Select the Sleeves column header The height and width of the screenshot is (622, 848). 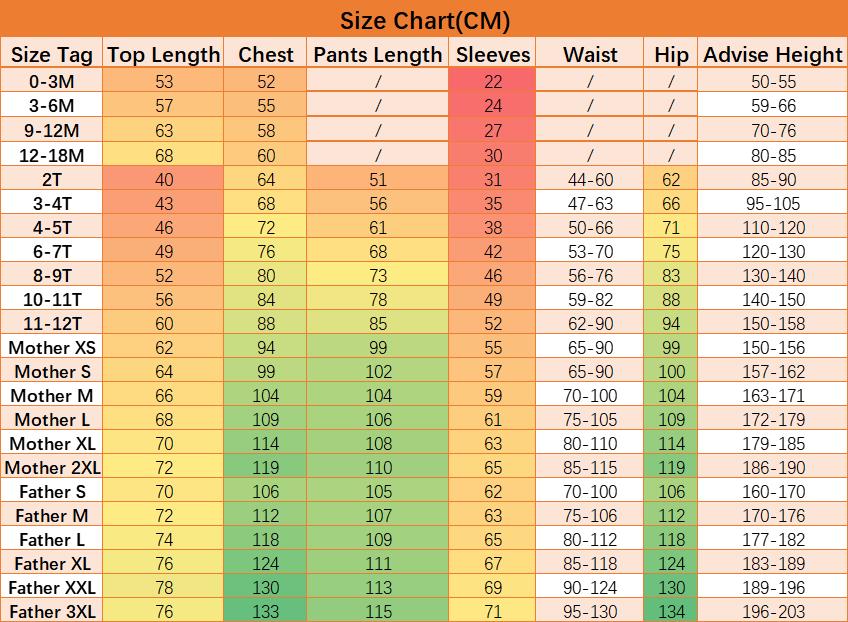tap(493, 55)
